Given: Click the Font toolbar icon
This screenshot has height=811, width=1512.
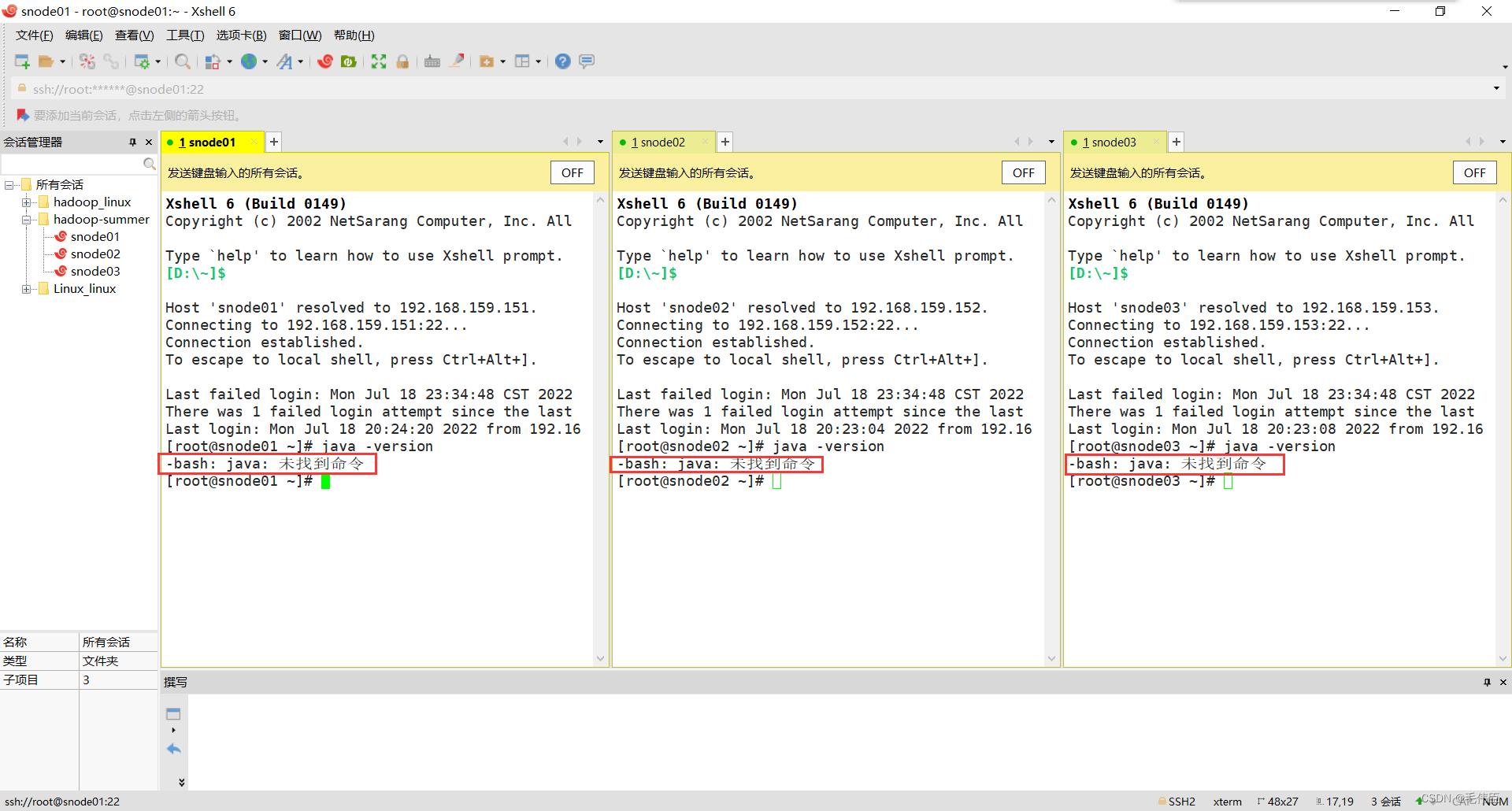Looking at the screenshot, I should coord(284,61).
